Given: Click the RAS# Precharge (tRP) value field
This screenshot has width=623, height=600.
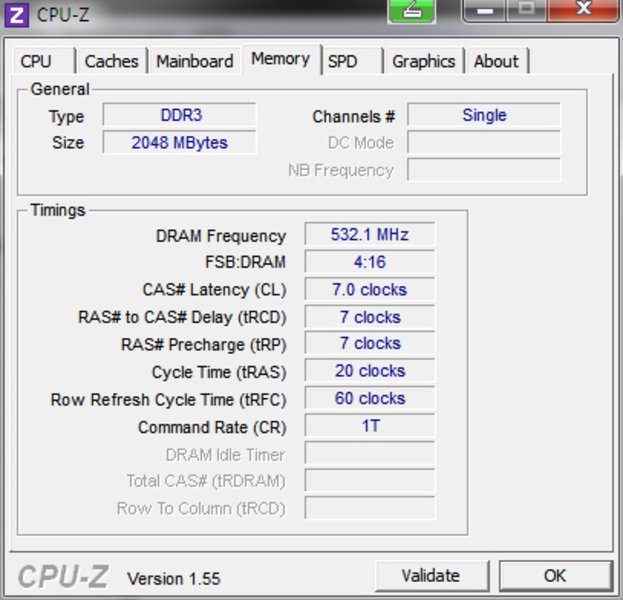Looking at the screenshot, I should pyautogui.click(x=370, y=343).
